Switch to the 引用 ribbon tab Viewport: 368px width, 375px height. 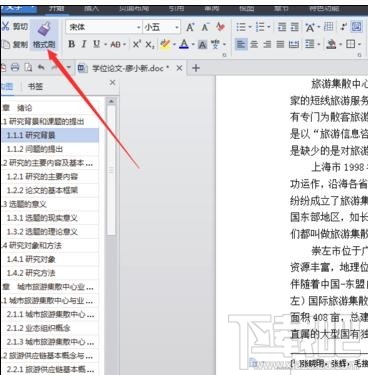click(x=176, y=9)
